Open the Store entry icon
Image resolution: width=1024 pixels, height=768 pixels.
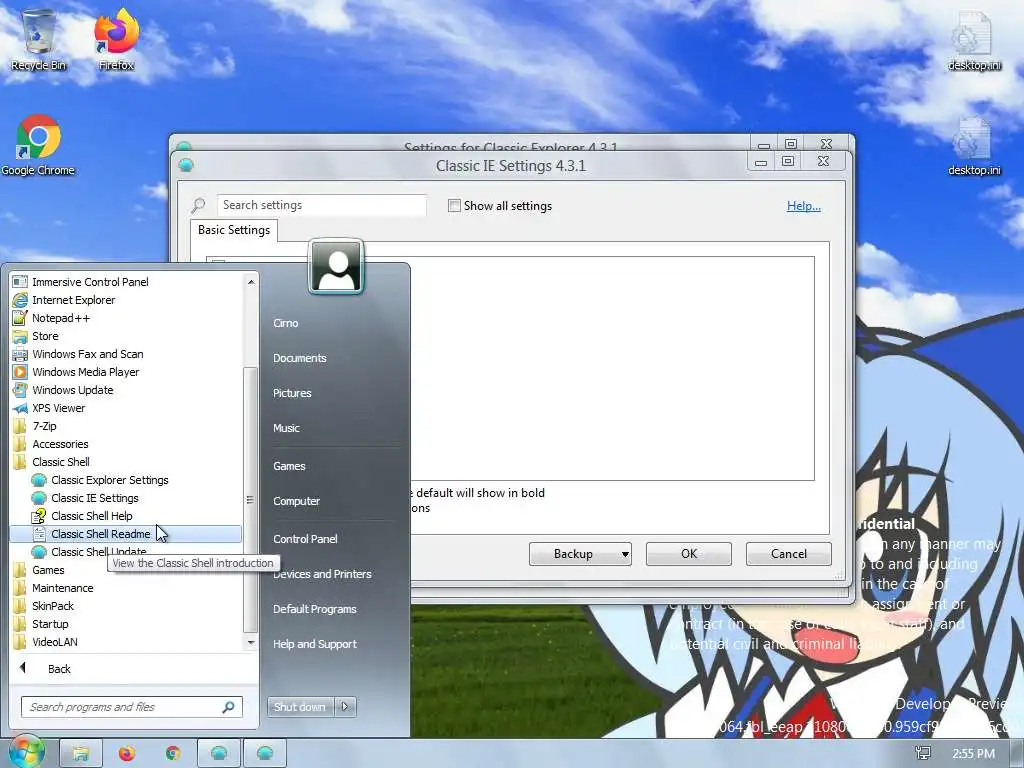point(20,336)
